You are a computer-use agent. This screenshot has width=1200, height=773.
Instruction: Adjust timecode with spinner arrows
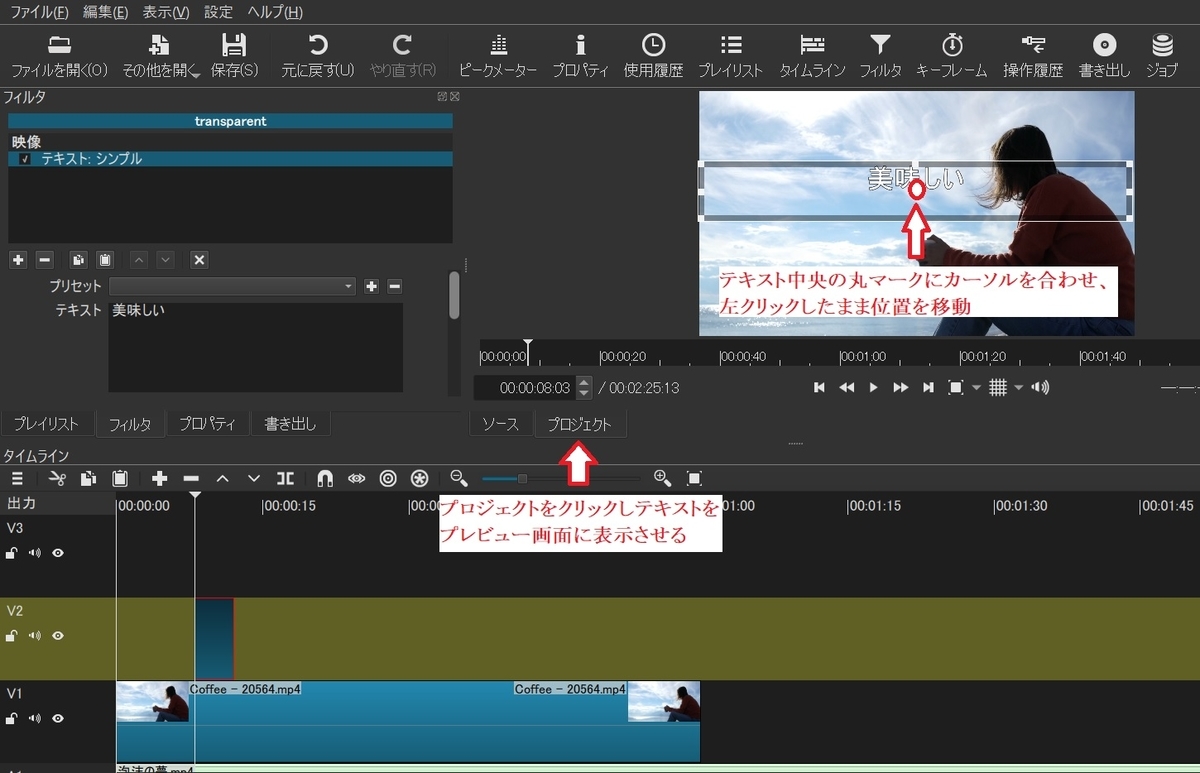(585, 388)
